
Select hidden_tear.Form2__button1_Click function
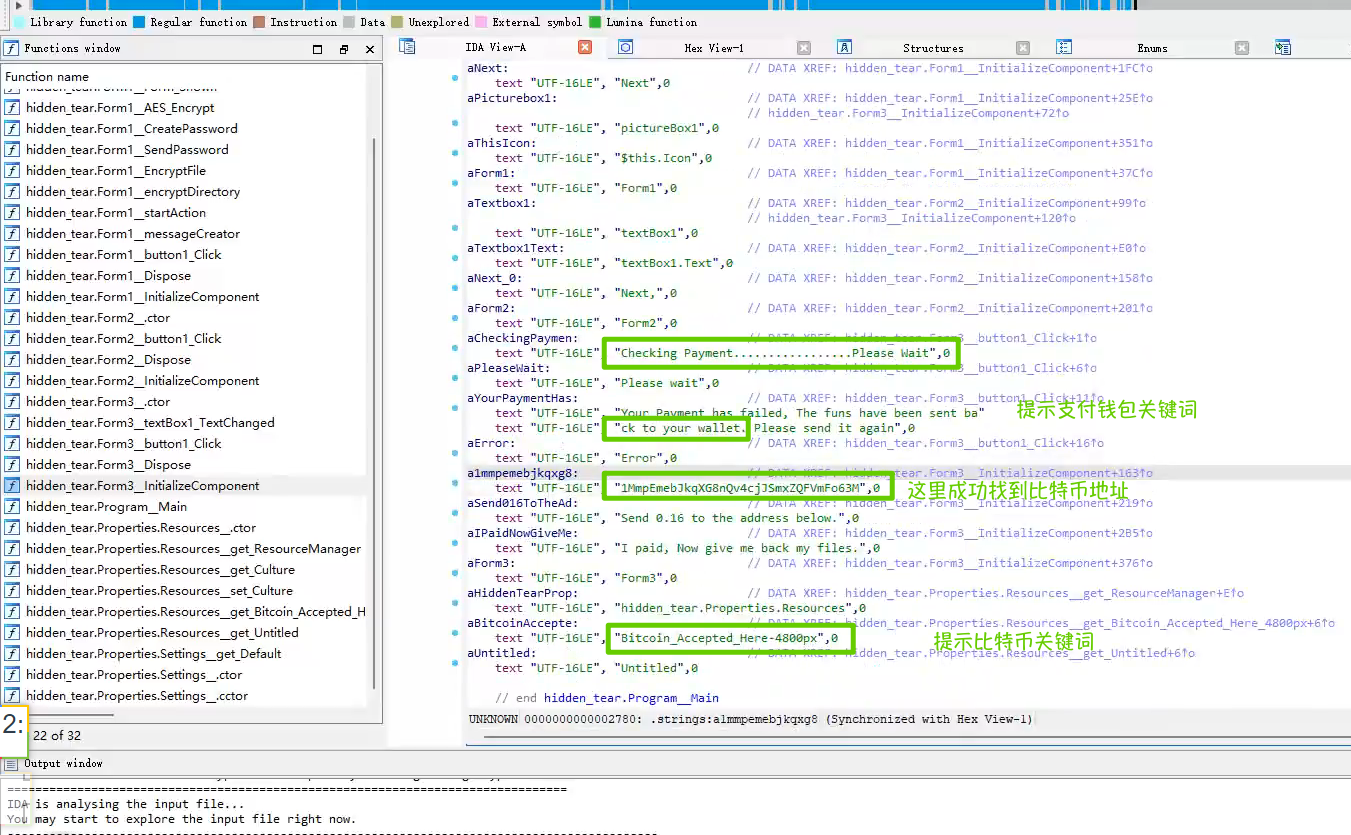[x=124, y=338]
